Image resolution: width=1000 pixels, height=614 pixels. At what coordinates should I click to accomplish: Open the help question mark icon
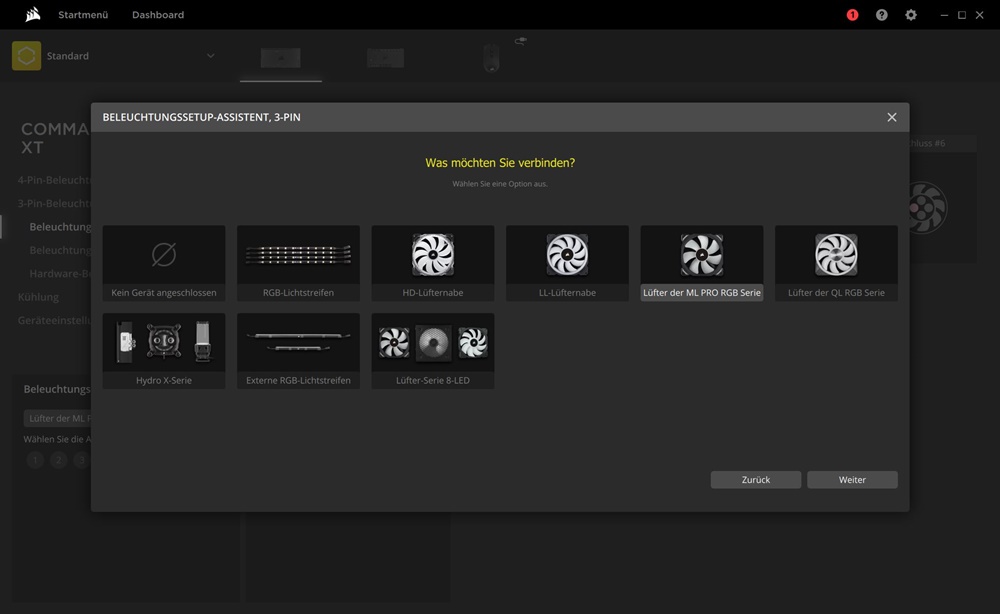[x=881, y=15]
